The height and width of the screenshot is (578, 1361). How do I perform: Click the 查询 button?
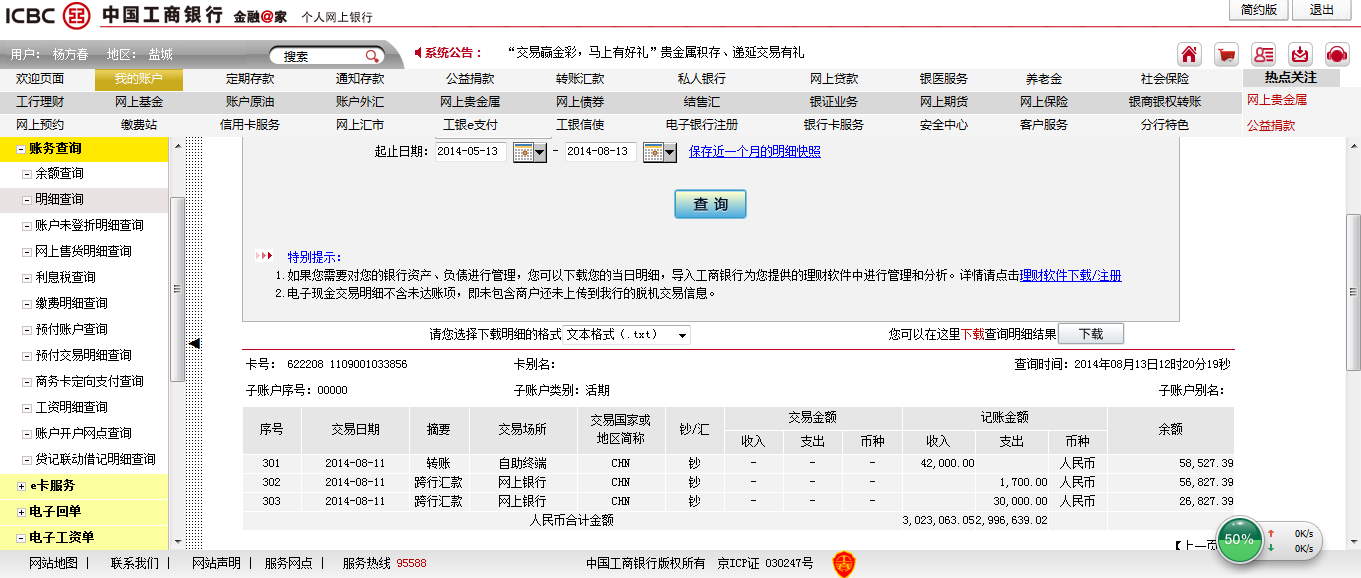710,204
